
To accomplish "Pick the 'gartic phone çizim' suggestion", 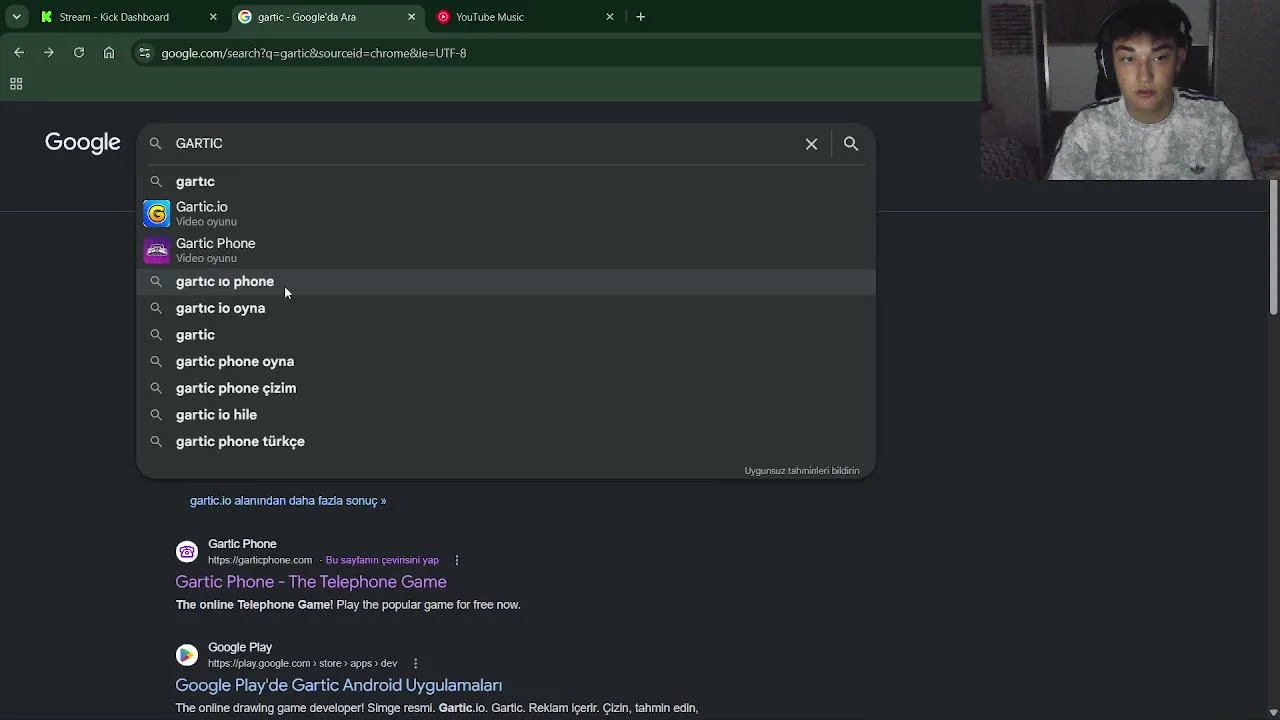I will click(506, 388).
